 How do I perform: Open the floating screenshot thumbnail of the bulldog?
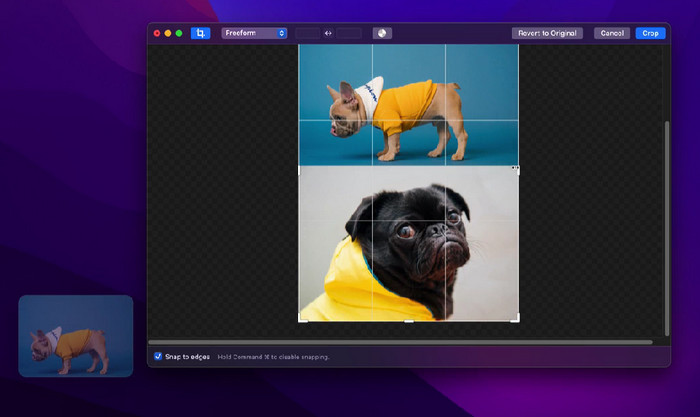click(76, 336)
